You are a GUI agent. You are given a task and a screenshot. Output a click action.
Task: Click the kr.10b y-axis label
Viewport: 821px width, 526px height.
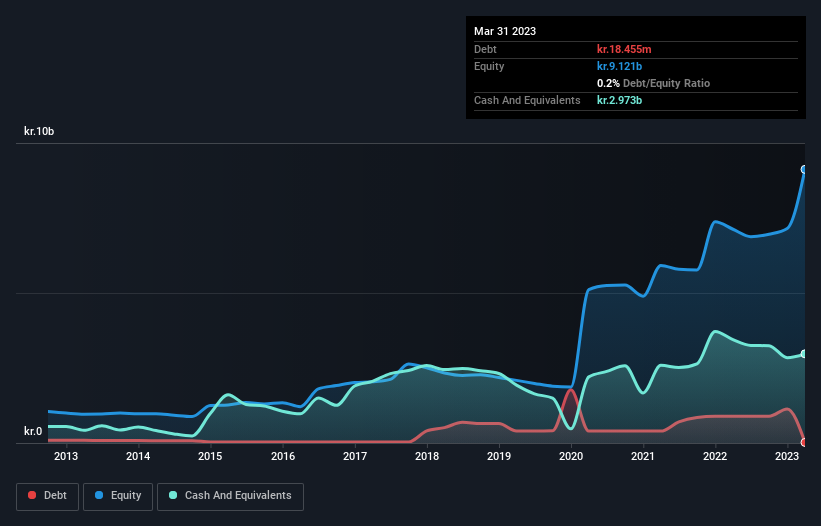[x=39, y=131]
